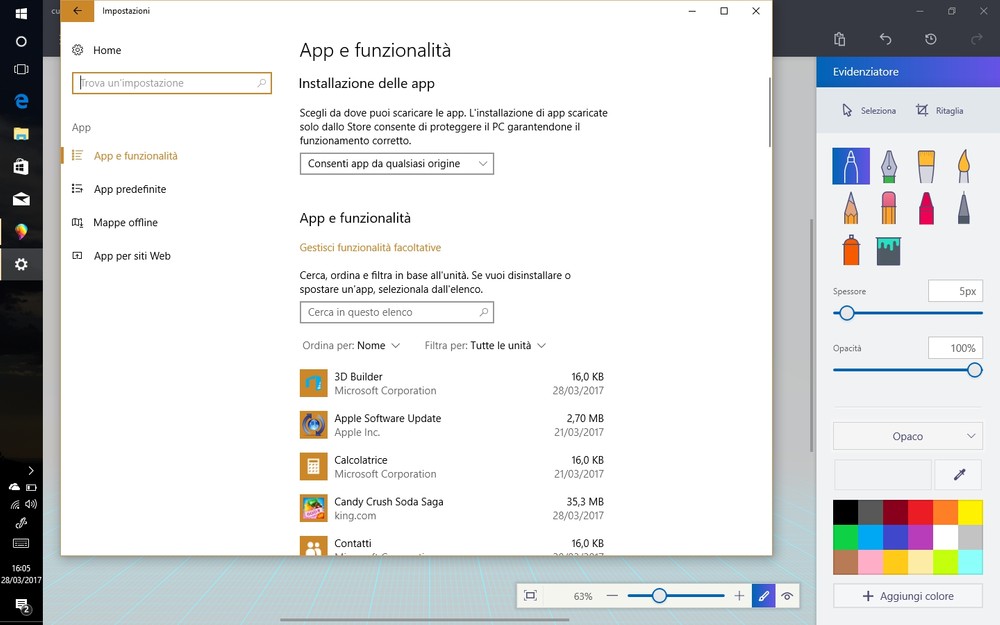This screenshot has height=625, width=1000.
Task: Open App per siti Web sidebar item
Action: point(121,256)
